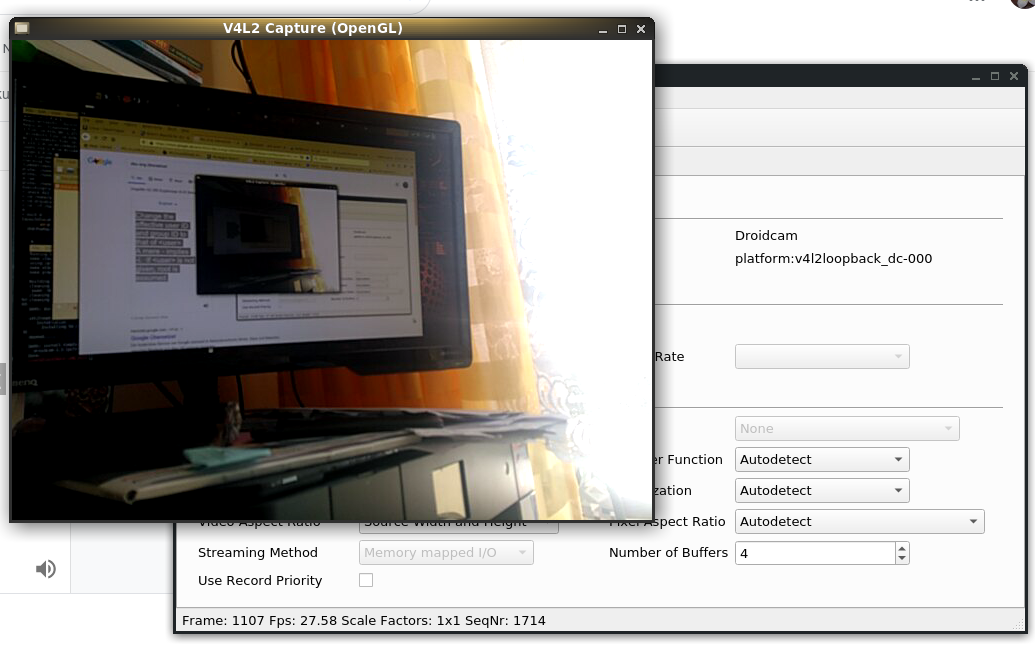Close the settings window behind the capture
Viewport: 1035px width, 652px height.
pyautogui.click(x=1014, y=77)
